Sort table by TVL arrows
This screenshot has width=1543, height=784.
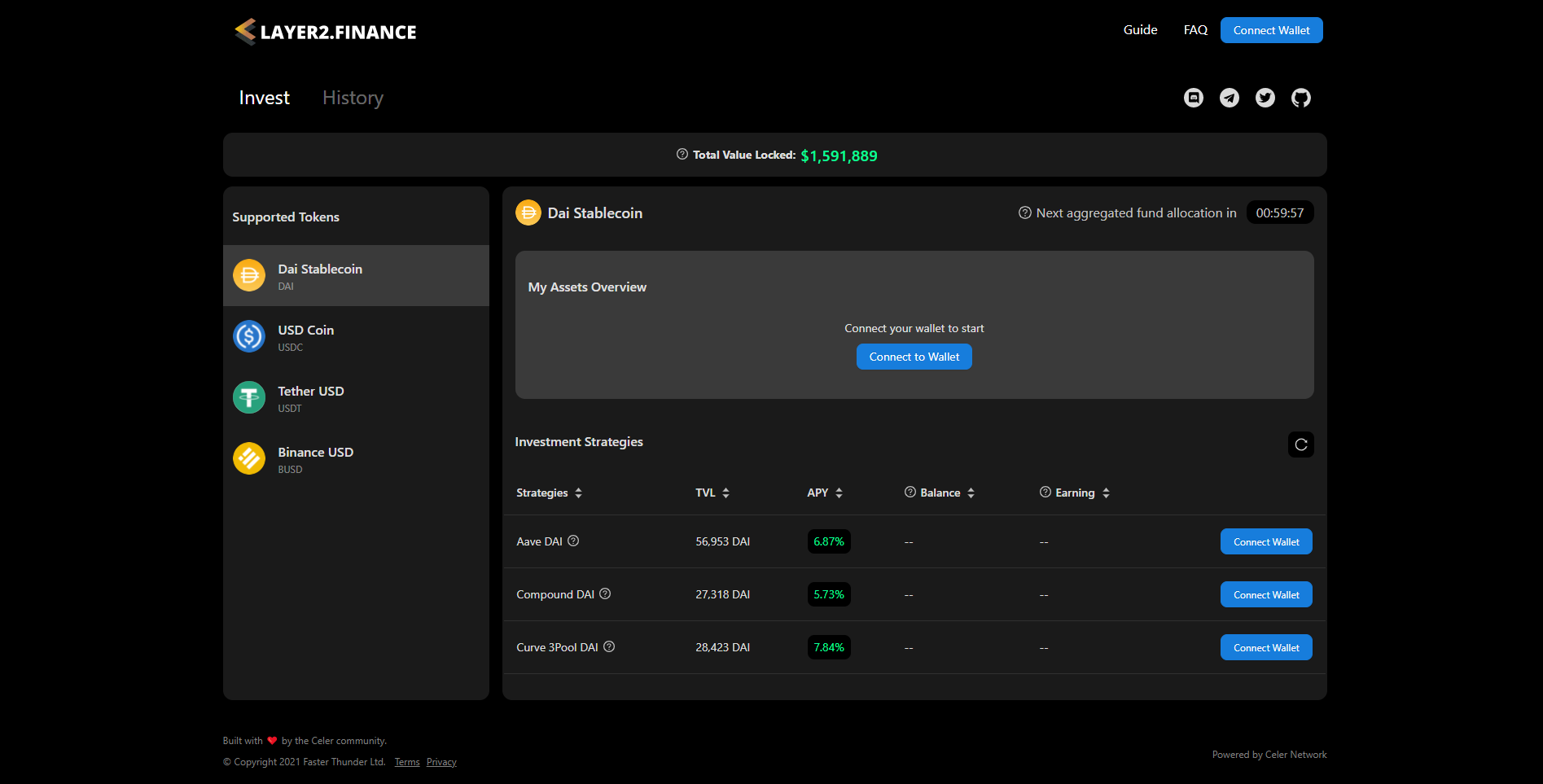(725, 493)
